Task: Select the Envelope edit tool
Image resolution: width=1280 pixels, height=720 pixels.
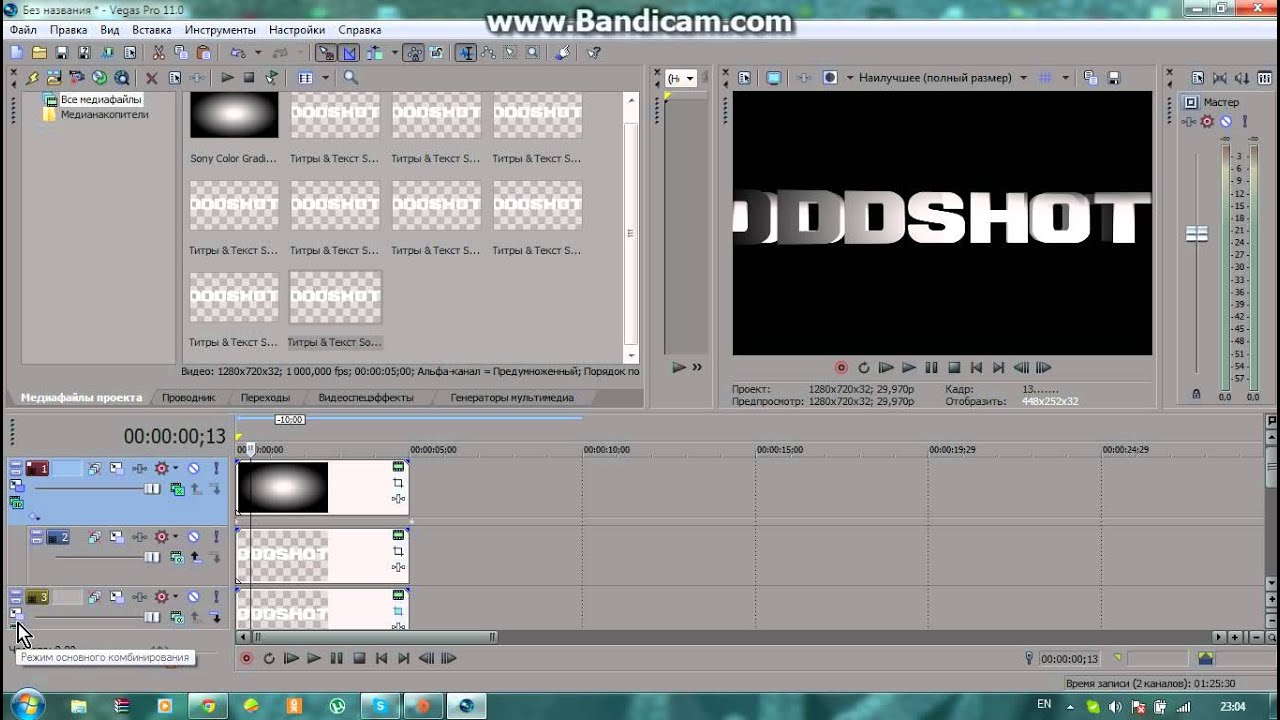Action: 488,53
